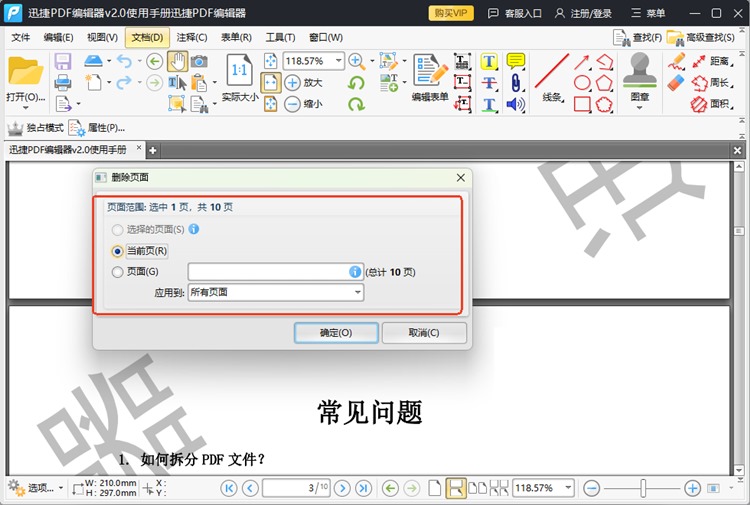Open the 窗口(W) menu

pyautogui.click(x=326, y=37)
